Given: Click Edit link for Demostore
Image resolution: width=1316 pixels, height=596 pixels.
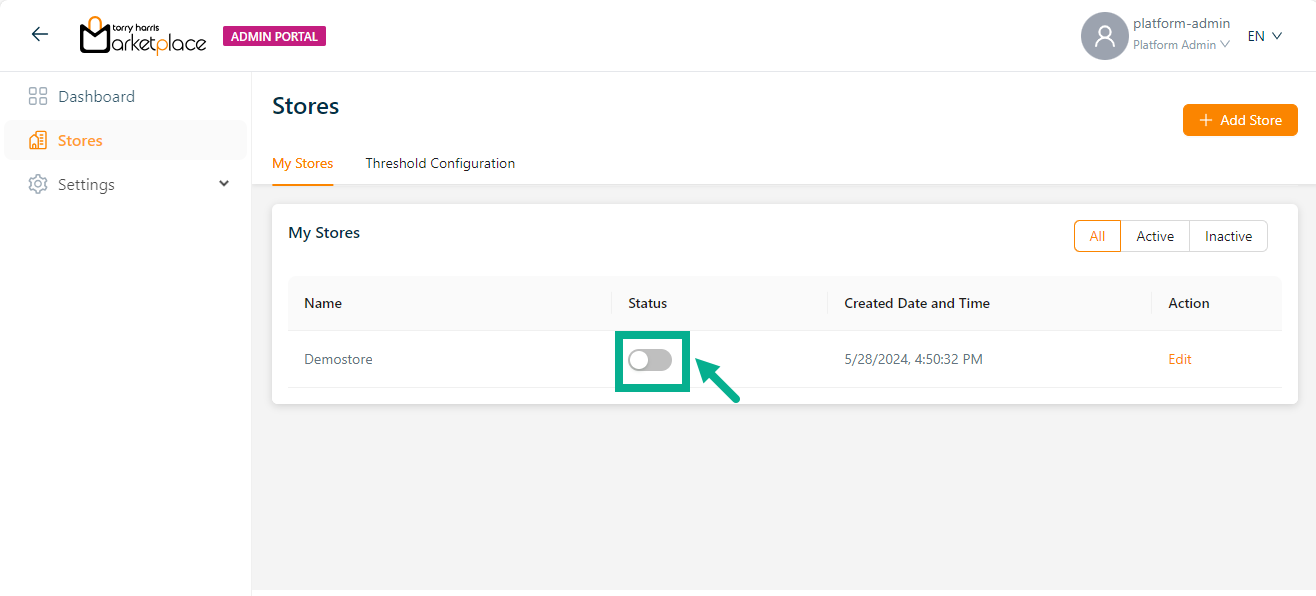Looking at the screenshot, I should [x=1180, y=359].
